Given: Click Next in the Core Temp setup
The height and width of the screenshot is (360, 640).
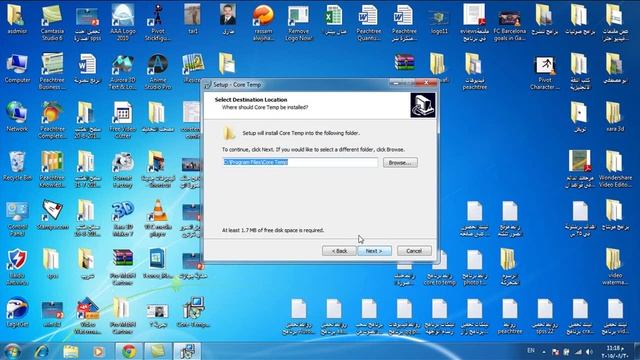Looking at the screenshot, I should click(x=374, y=251).
